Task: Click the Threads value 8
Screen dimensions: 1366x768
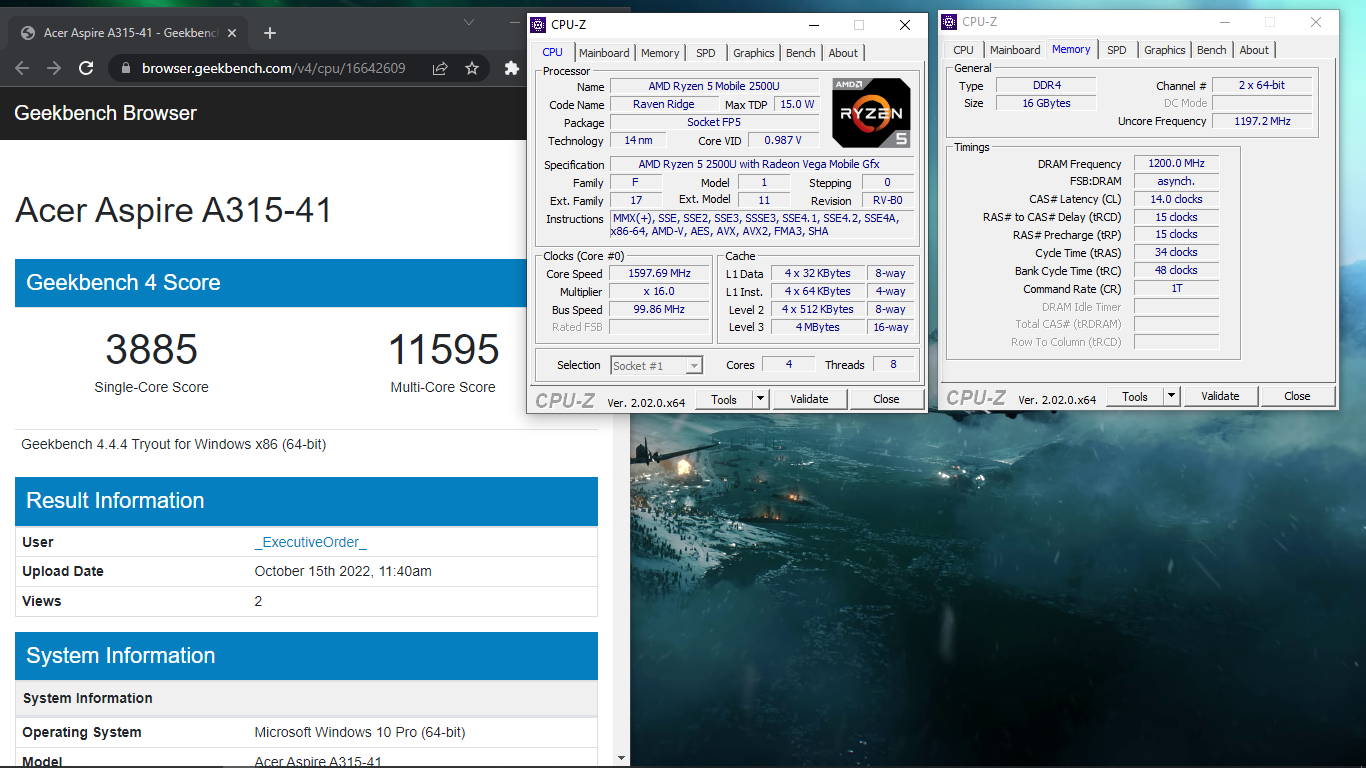Action: [893, 365]
